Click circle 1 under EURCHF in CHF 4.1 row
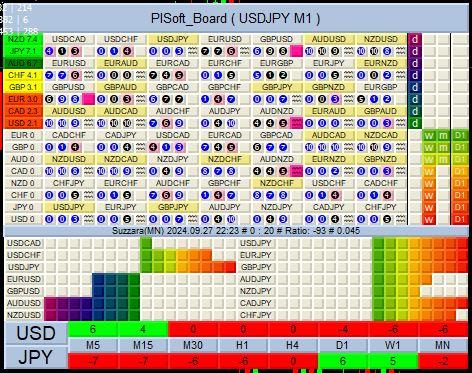472x373 pixels. tap(218, 75)
